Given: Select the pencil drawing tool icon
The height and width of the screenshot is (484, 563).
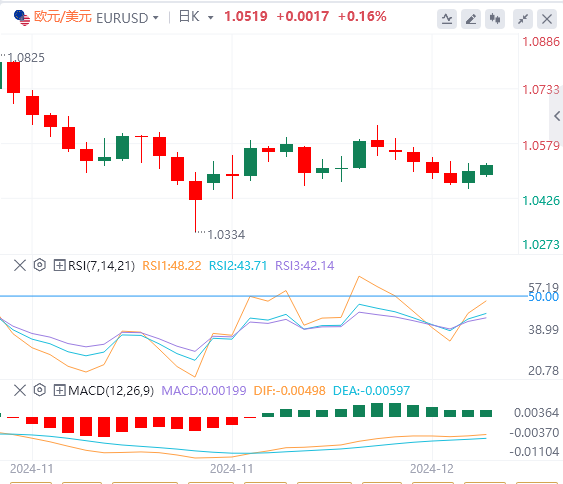Looking at the screenshot, I should coord(471,19).
